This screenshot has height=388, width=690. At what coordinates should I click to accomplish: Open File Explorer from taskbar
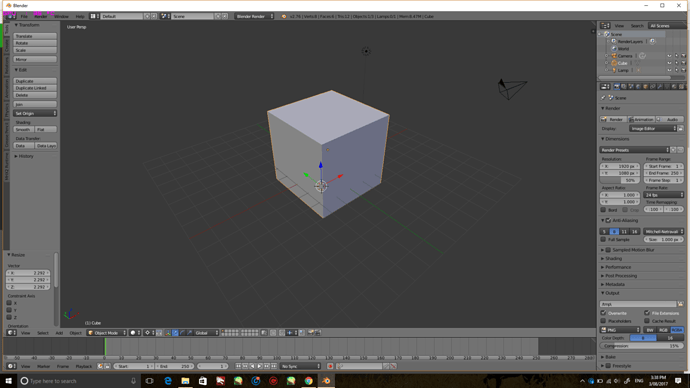point(185,381)
